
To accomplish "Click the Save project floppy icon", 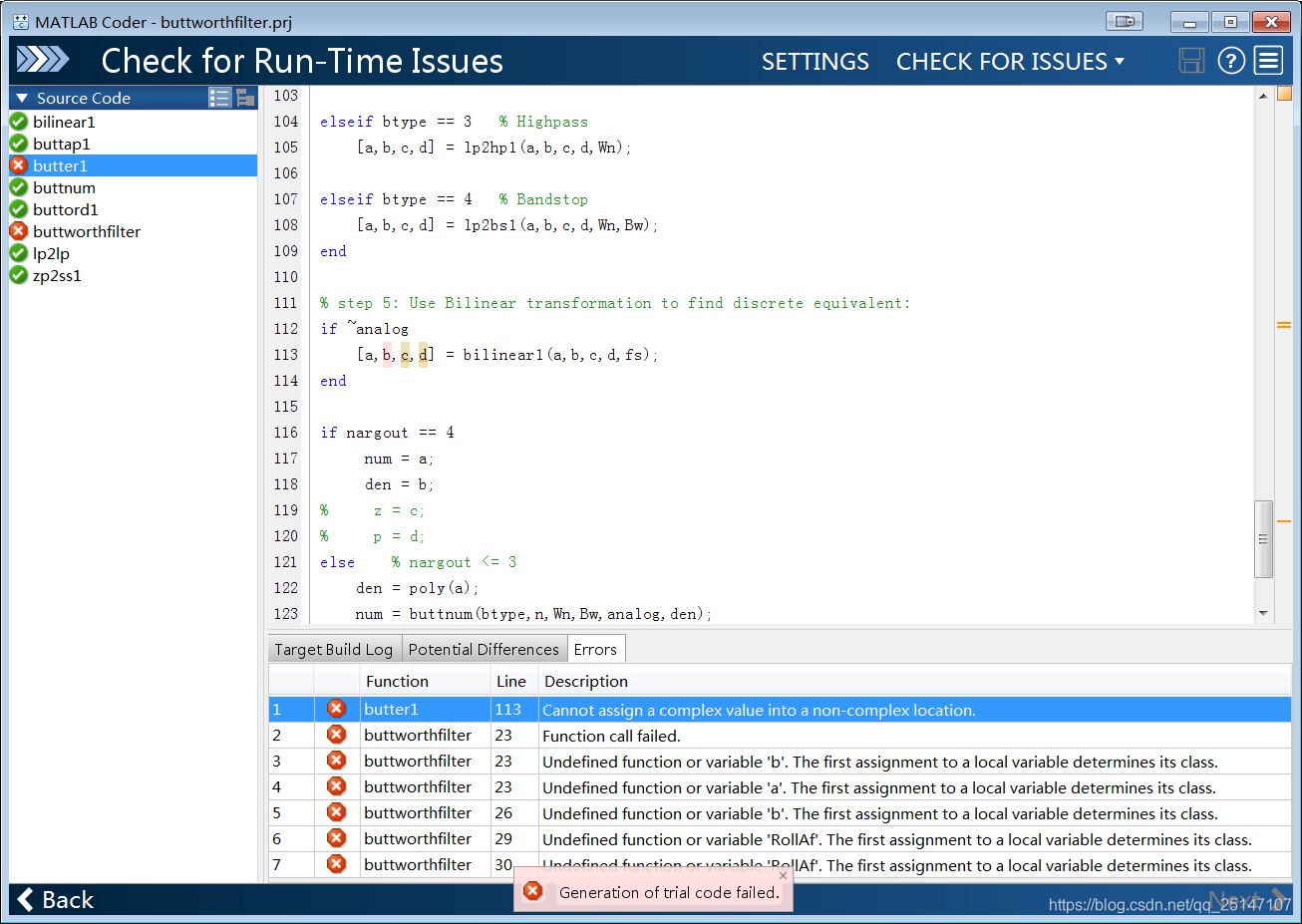I will pos(1191,61).
